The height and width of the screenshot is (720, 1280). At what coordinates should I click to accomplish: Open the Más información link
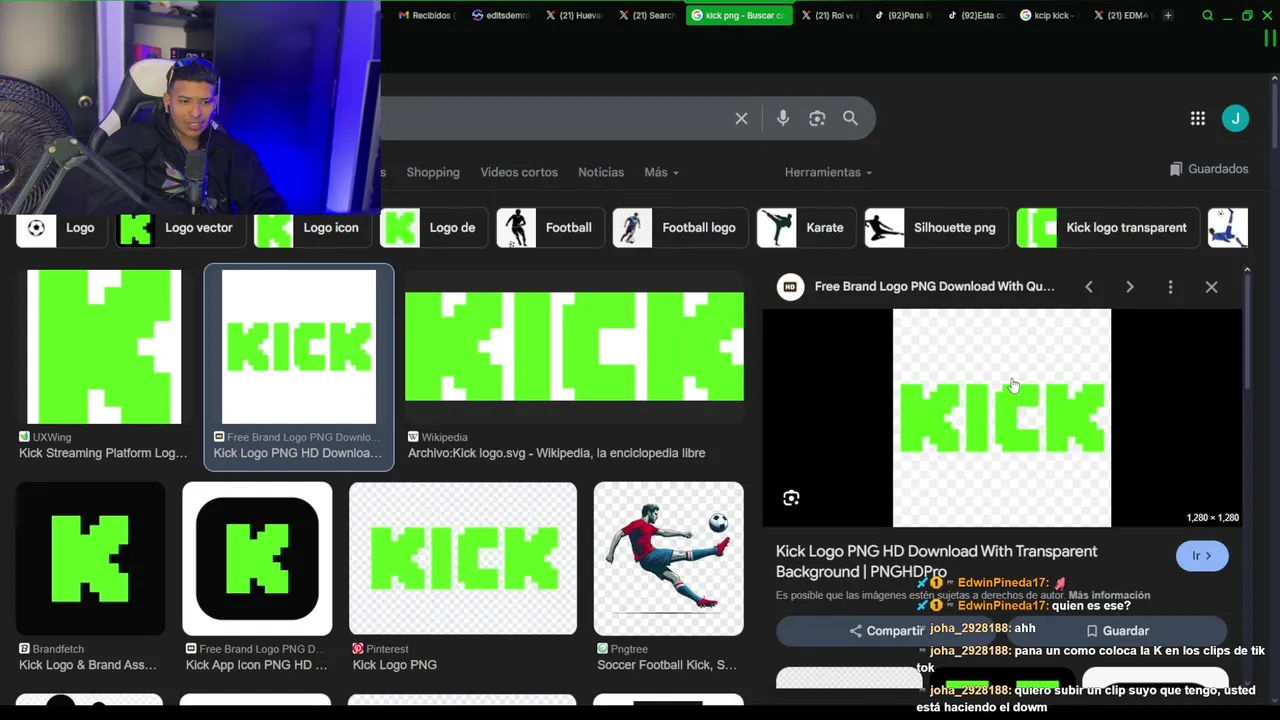1109,595
